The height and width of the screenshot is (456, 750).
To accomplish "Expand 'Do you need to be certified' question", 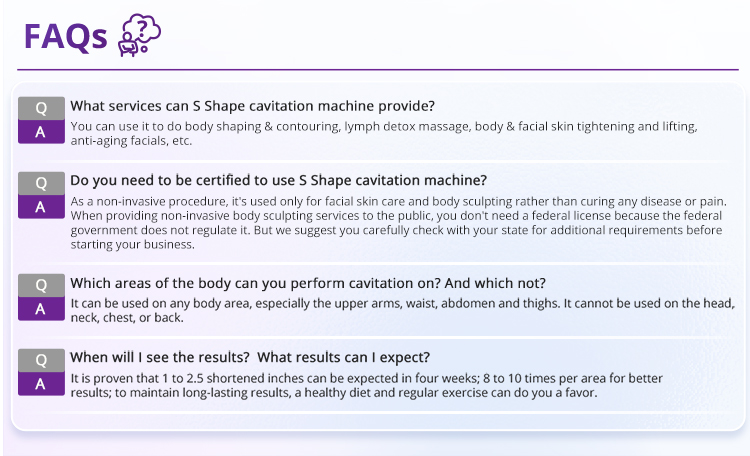I will tap(278, 180).
